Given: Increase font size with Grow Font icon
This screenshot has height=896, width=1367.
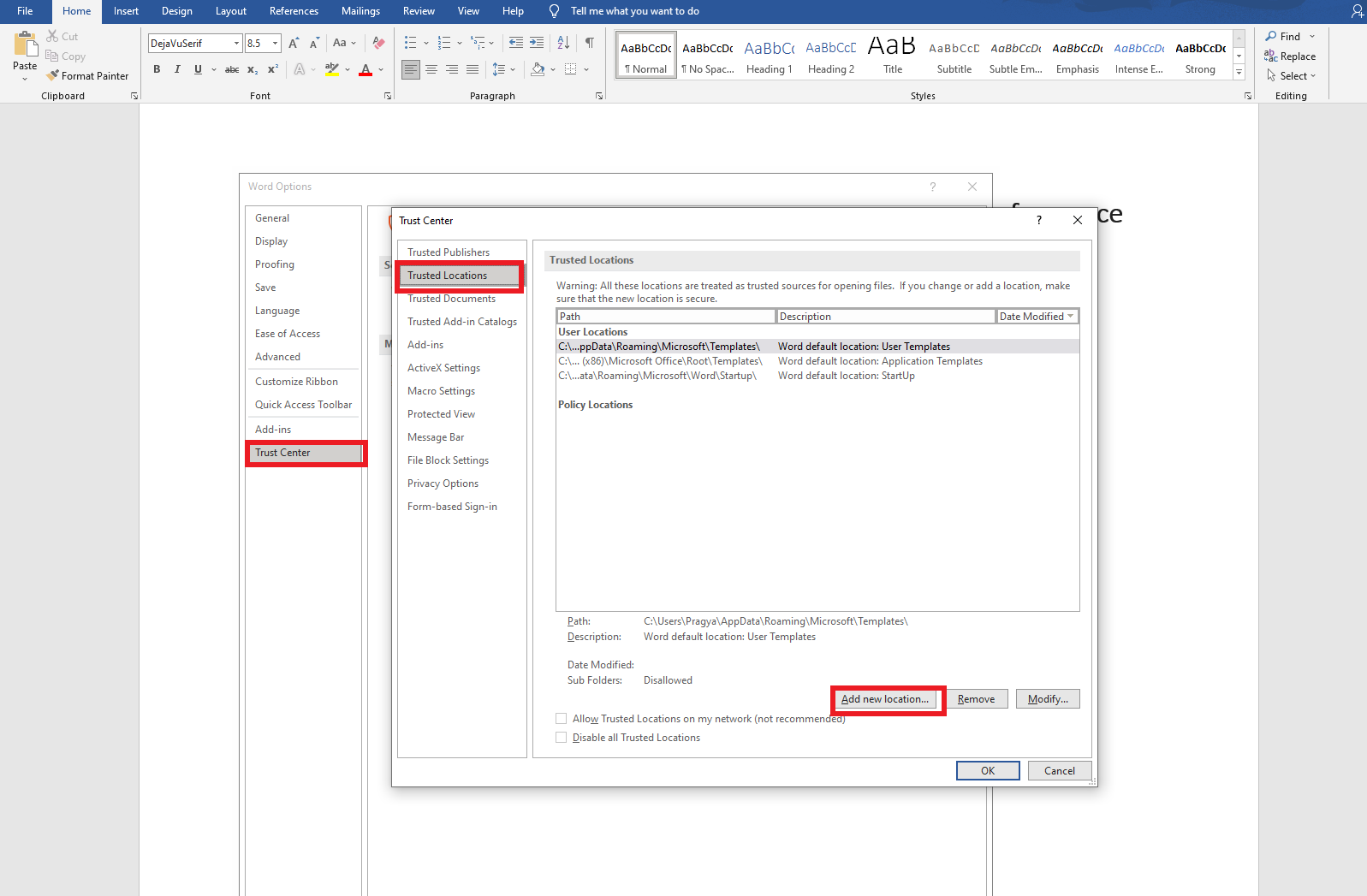Looking at the screenshot, I should pyautogui.click(x=294, y=43).
